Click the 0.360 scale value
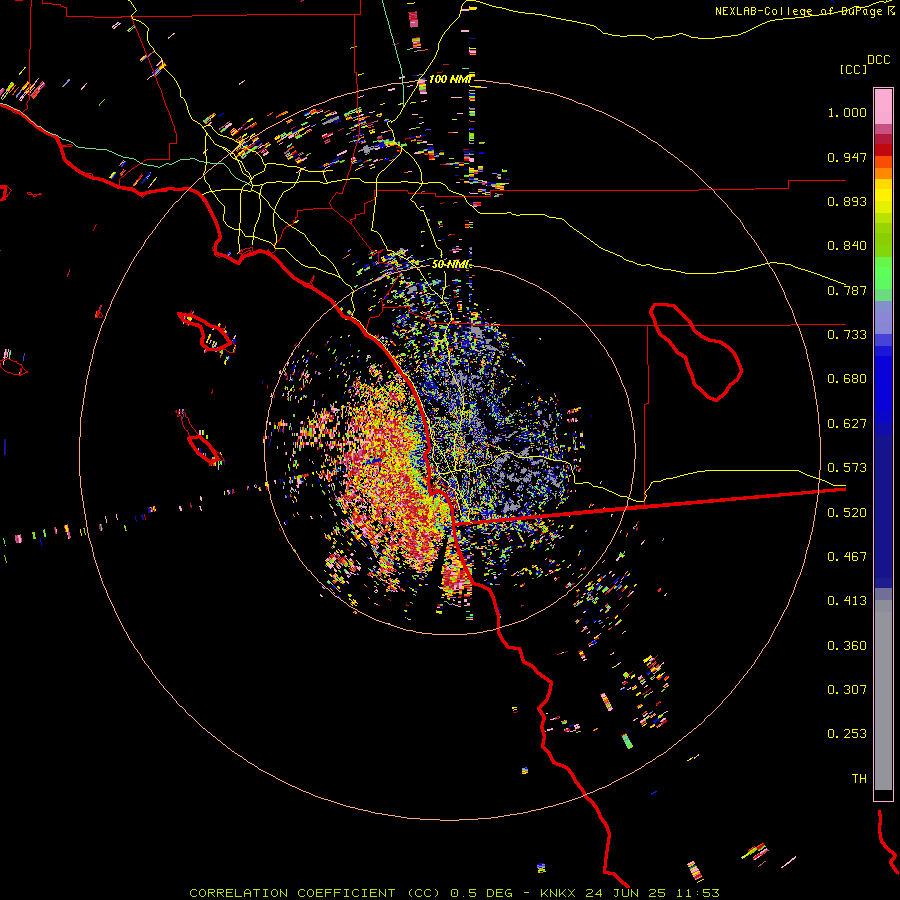 point(847,646)
